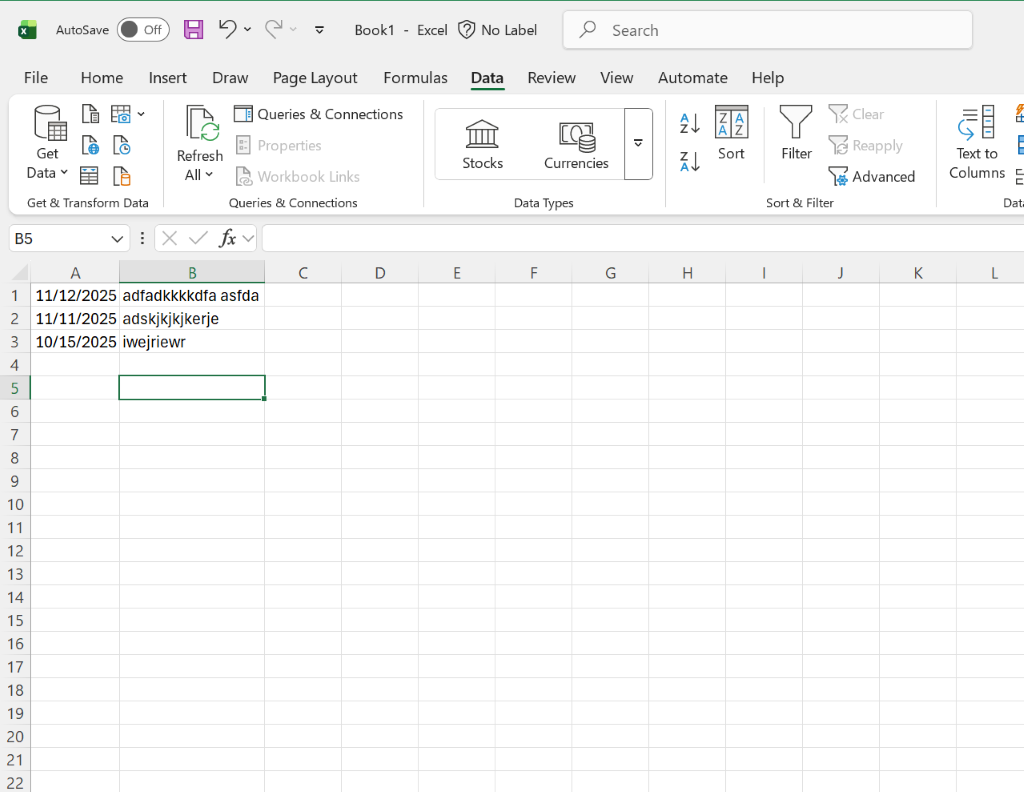
Task: Switch to the Insert tab
Action: [x=168, y=78]
